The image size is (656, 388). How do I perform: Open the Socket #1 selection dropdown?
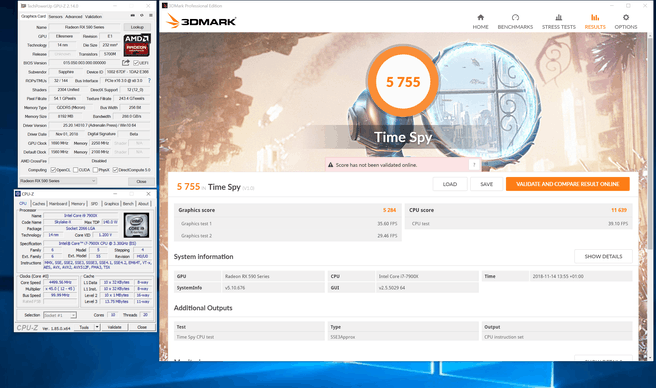tap(59, 315)
